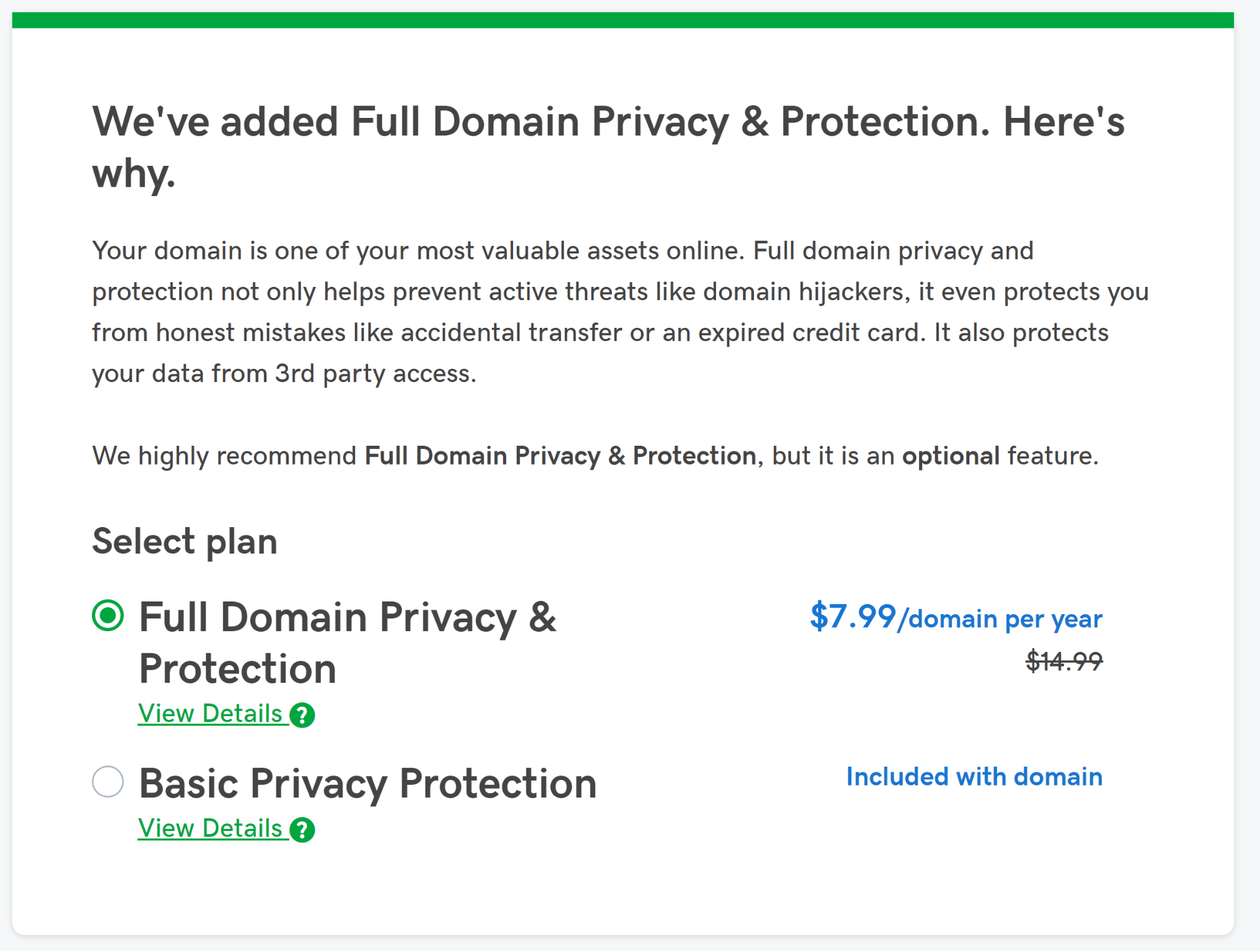
Task: Click the $7.99 discounted price
Action: pyautogui.click(x=852, y=616)
